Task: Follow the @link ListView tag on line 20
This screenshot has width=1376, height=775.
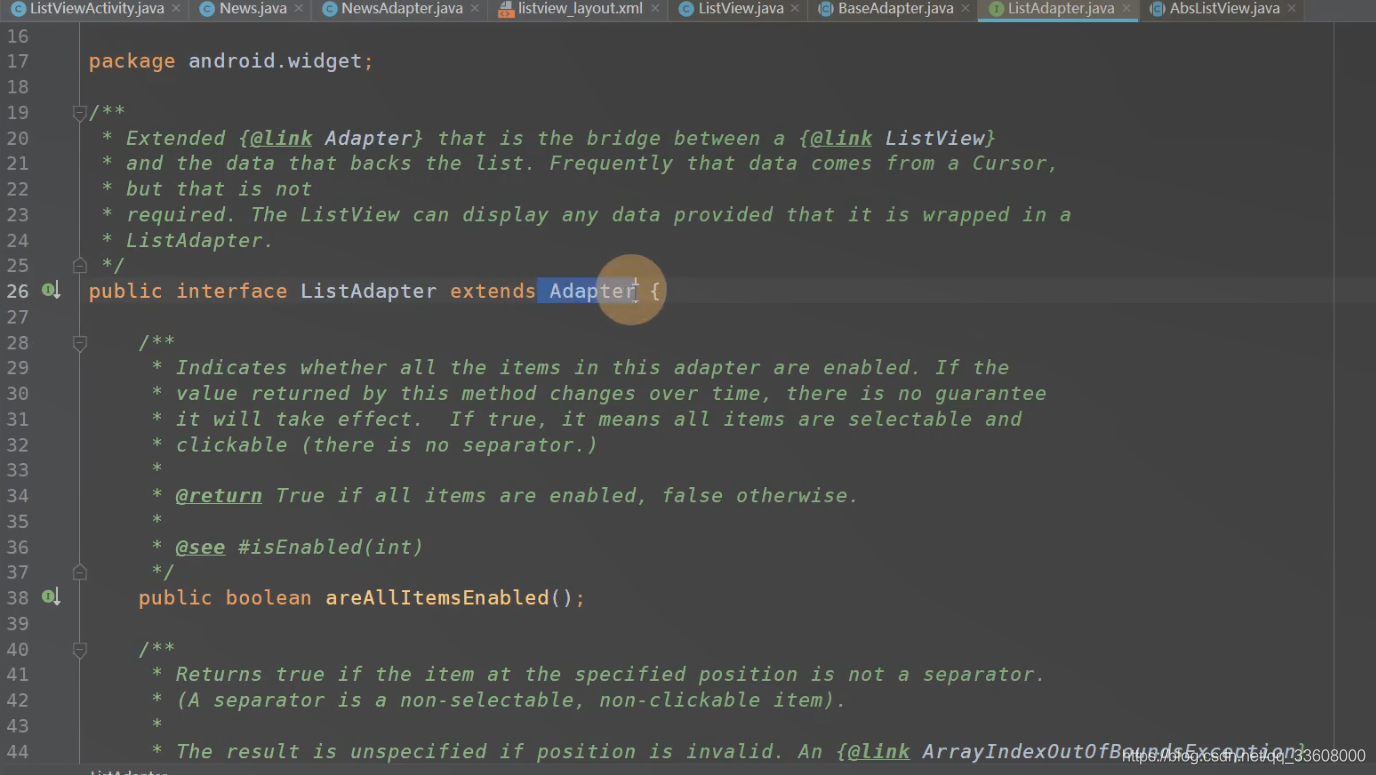Action: (841, 138)
